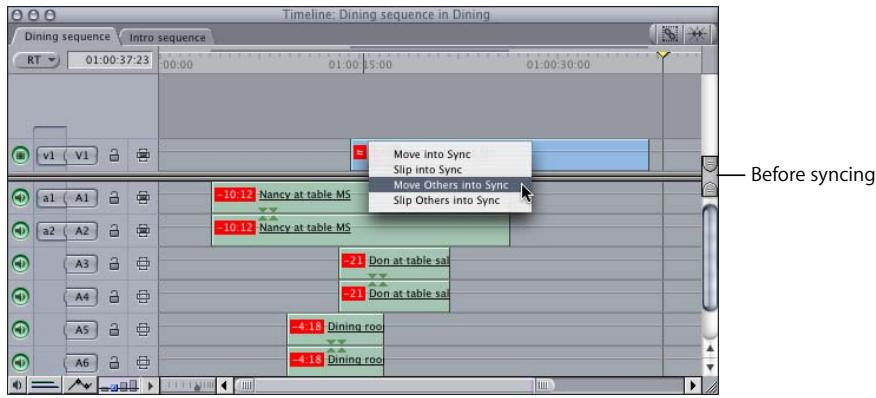Screen dimensions: 876x398
Task: Click the red out-of-sync indicator on V1 clip
Action: (x=360, y=151)
